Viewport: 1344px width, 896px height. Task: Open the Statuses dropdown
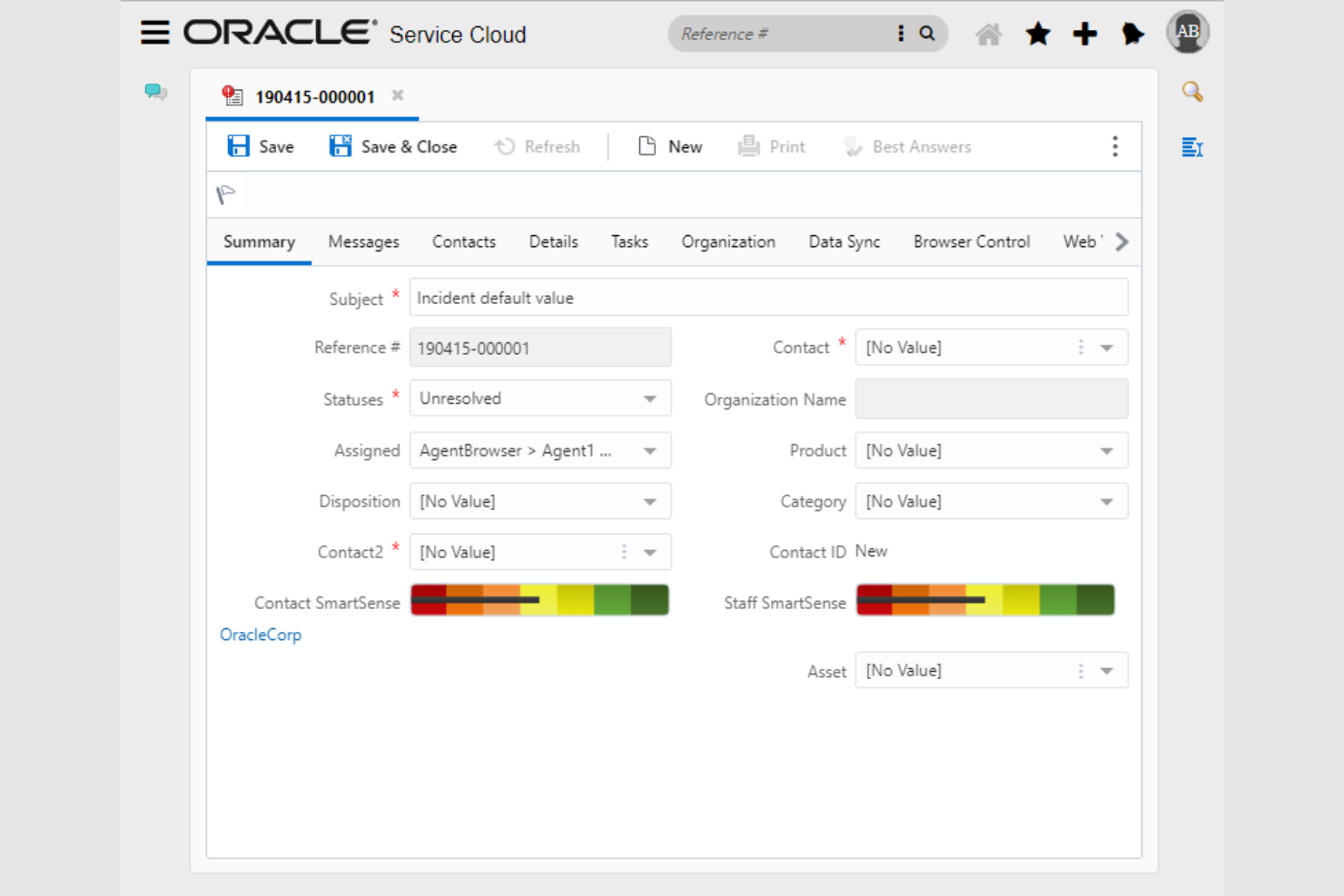[648, 398]
